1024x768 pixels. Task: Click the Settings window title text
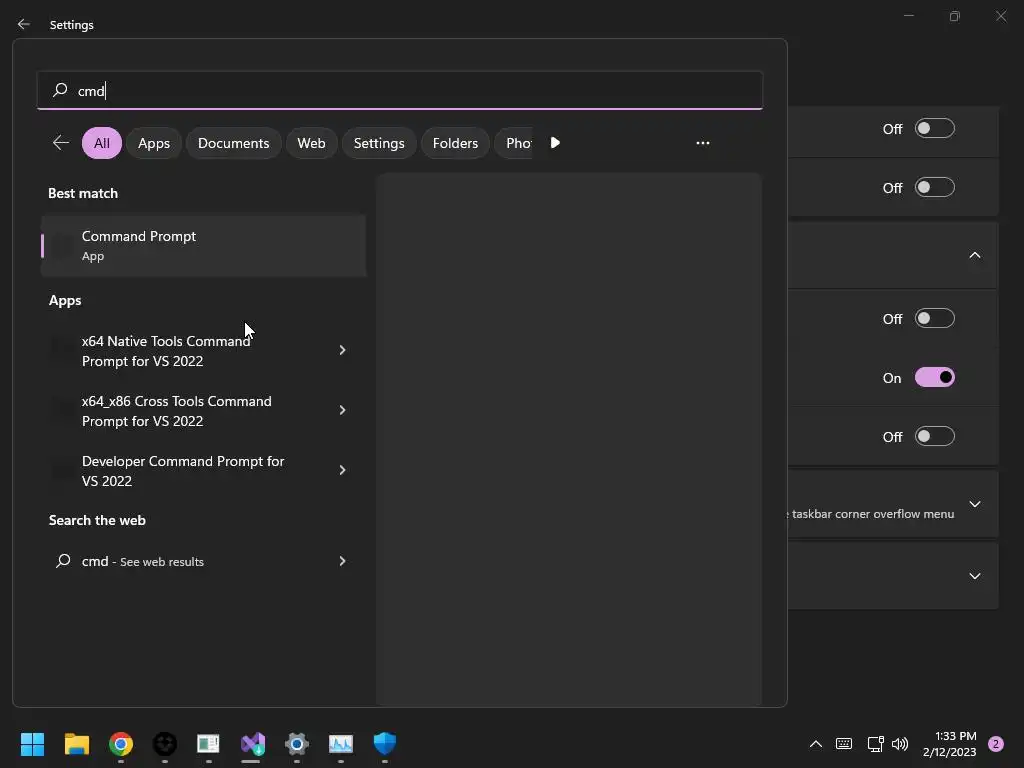pos(72,25)
